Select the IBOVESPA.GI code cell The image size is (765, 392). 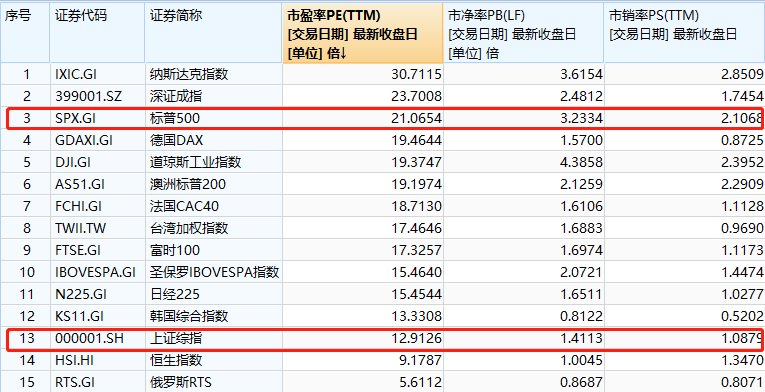[97, 272]
